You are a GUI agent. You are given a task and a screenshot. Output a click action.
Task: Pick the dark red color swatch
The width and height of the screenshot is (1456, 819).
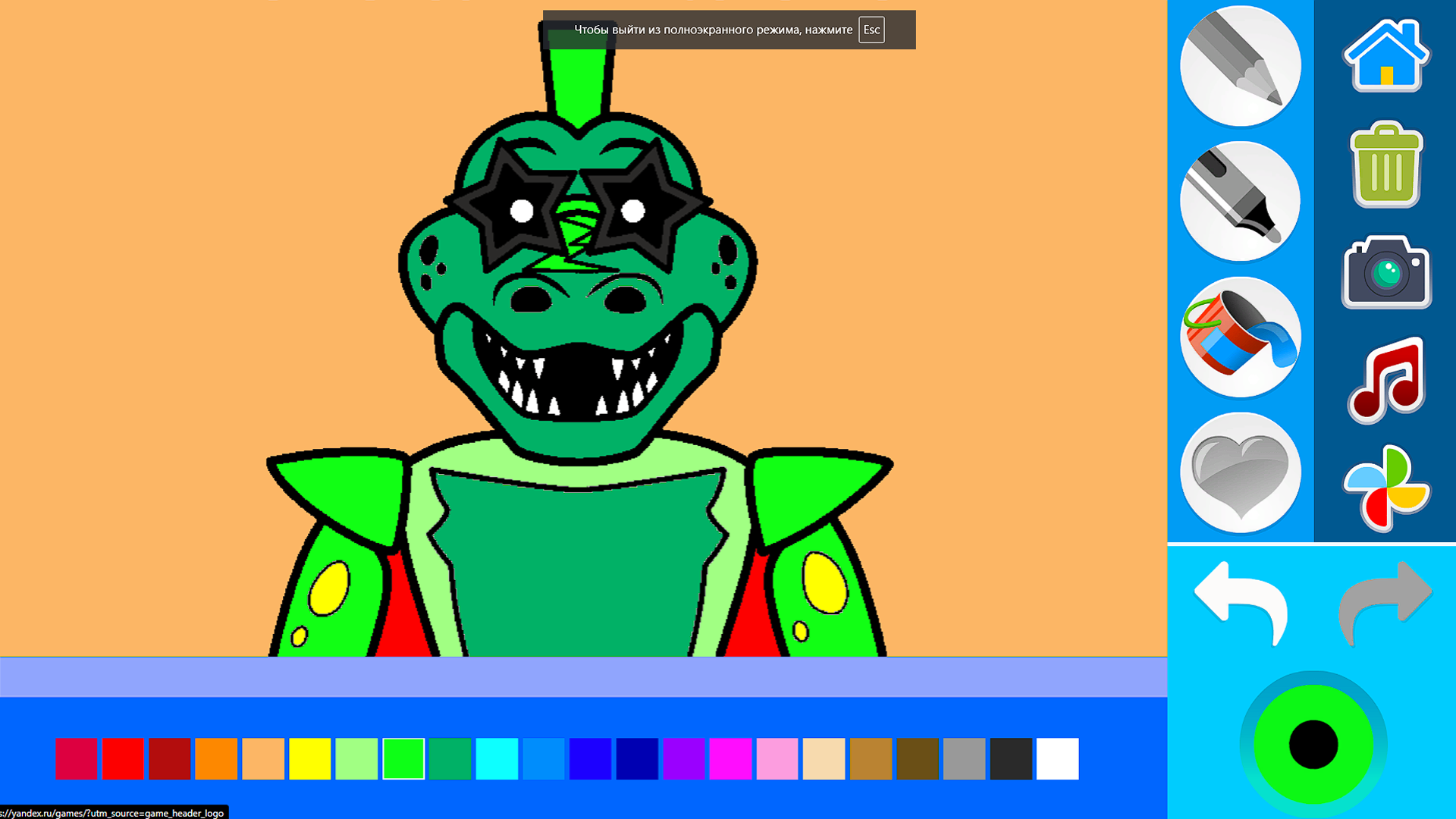click(x=170, y=758)
